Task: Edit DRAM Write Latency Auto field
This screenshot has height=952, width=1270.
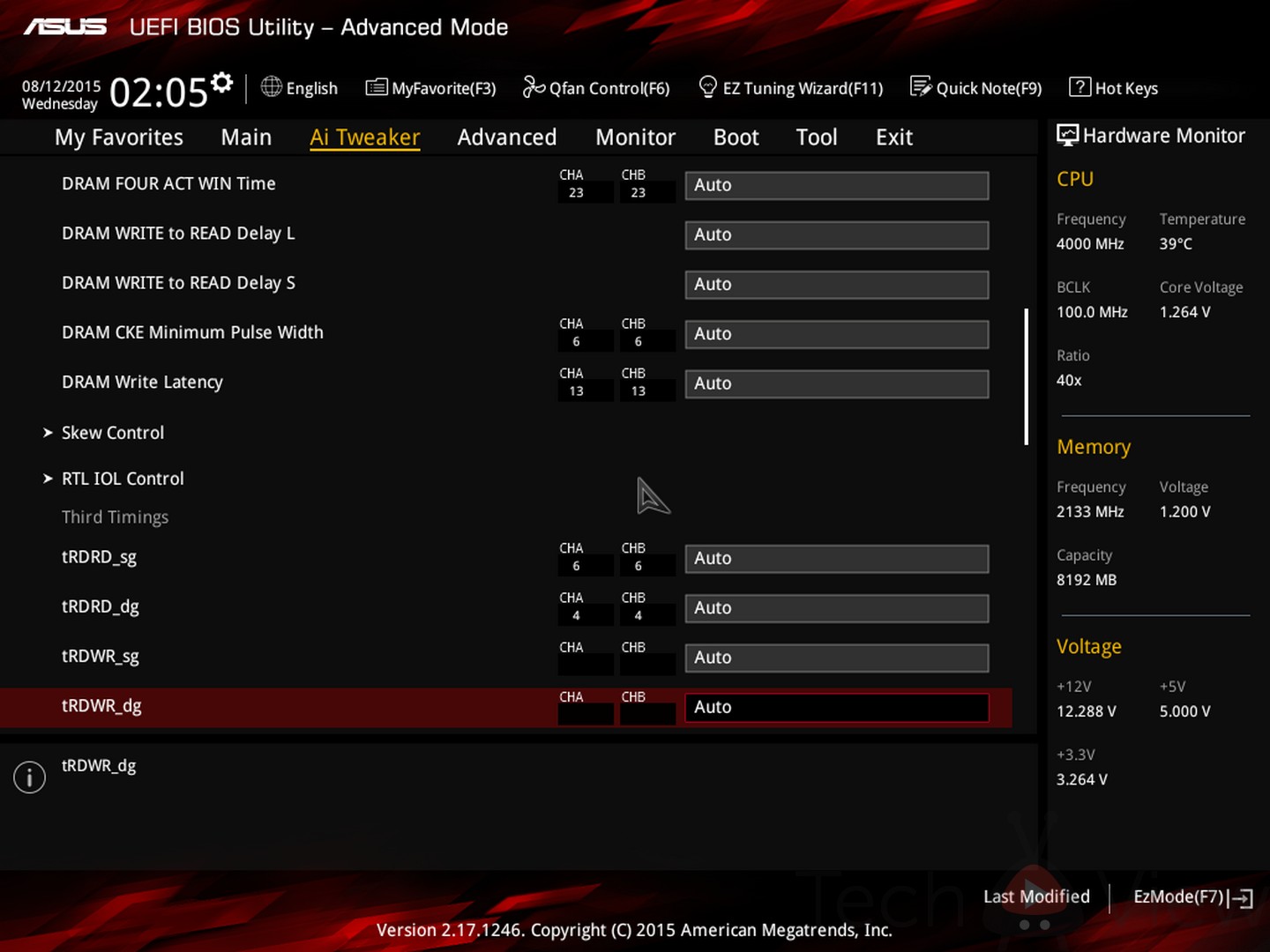Action: pyautogui.click(x=837, y=383)
